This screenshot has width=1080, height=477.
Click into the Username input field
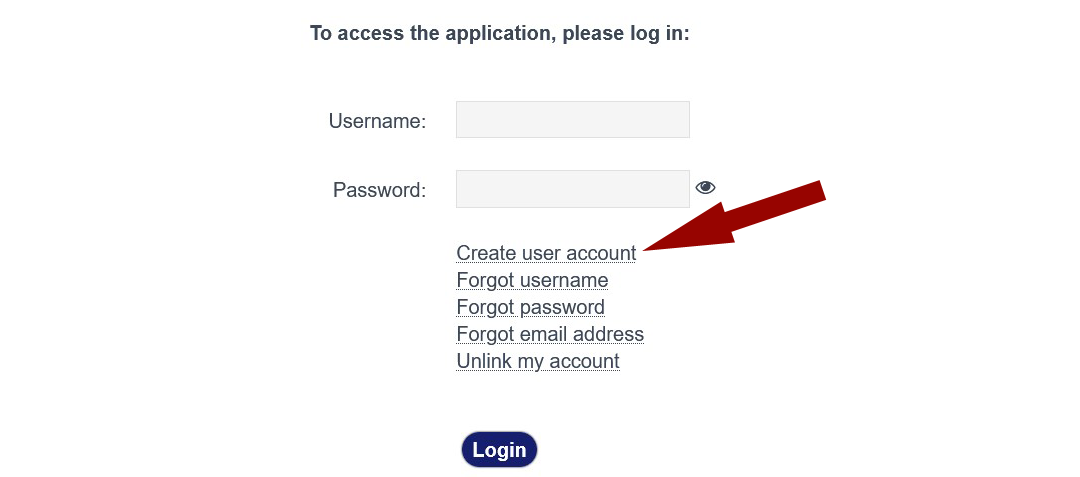pos(572,120)
